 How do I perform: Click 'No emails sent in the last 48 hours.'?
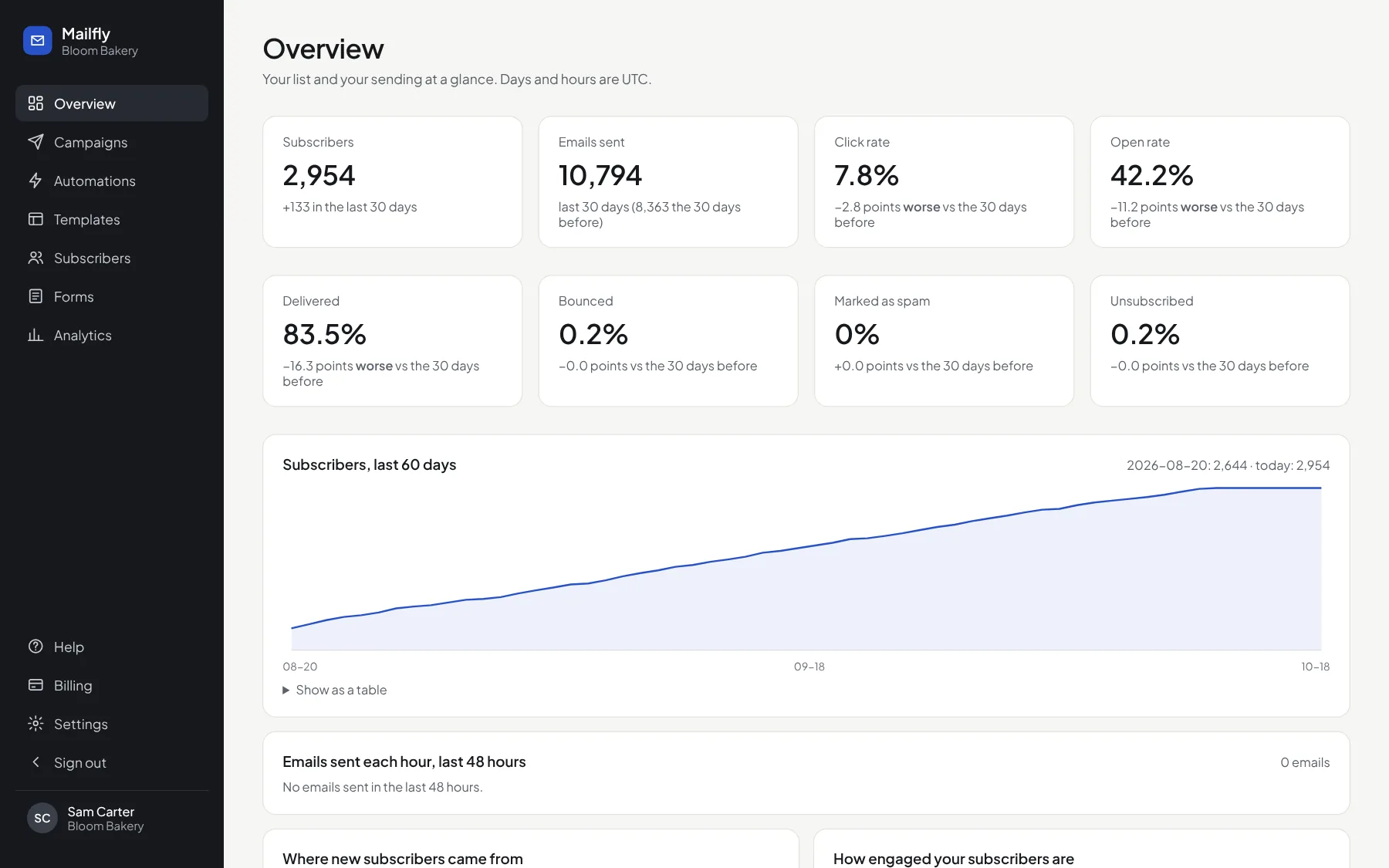383,787
